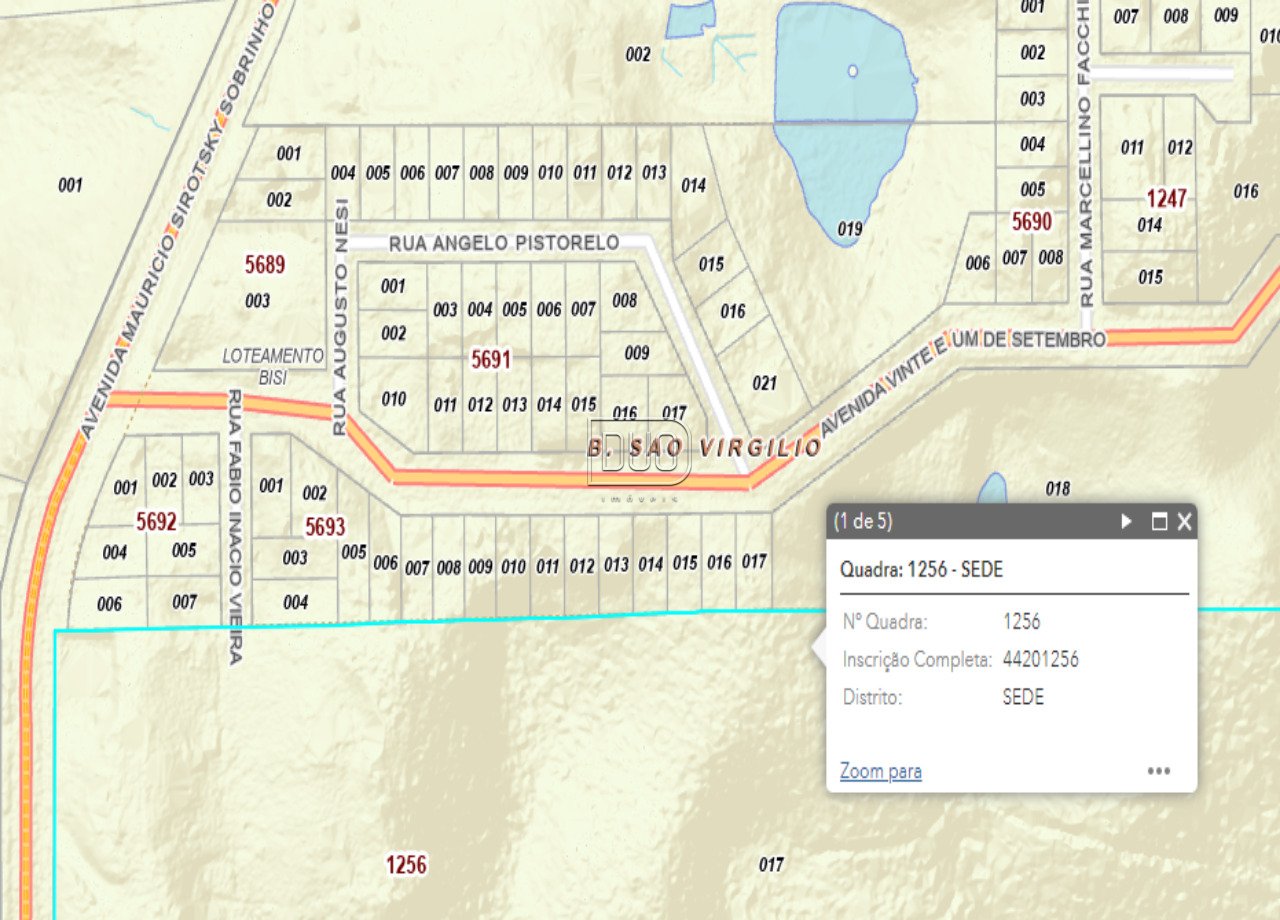Click the Rua Fabio Inacio Vieira label

[x=236, y=527]
